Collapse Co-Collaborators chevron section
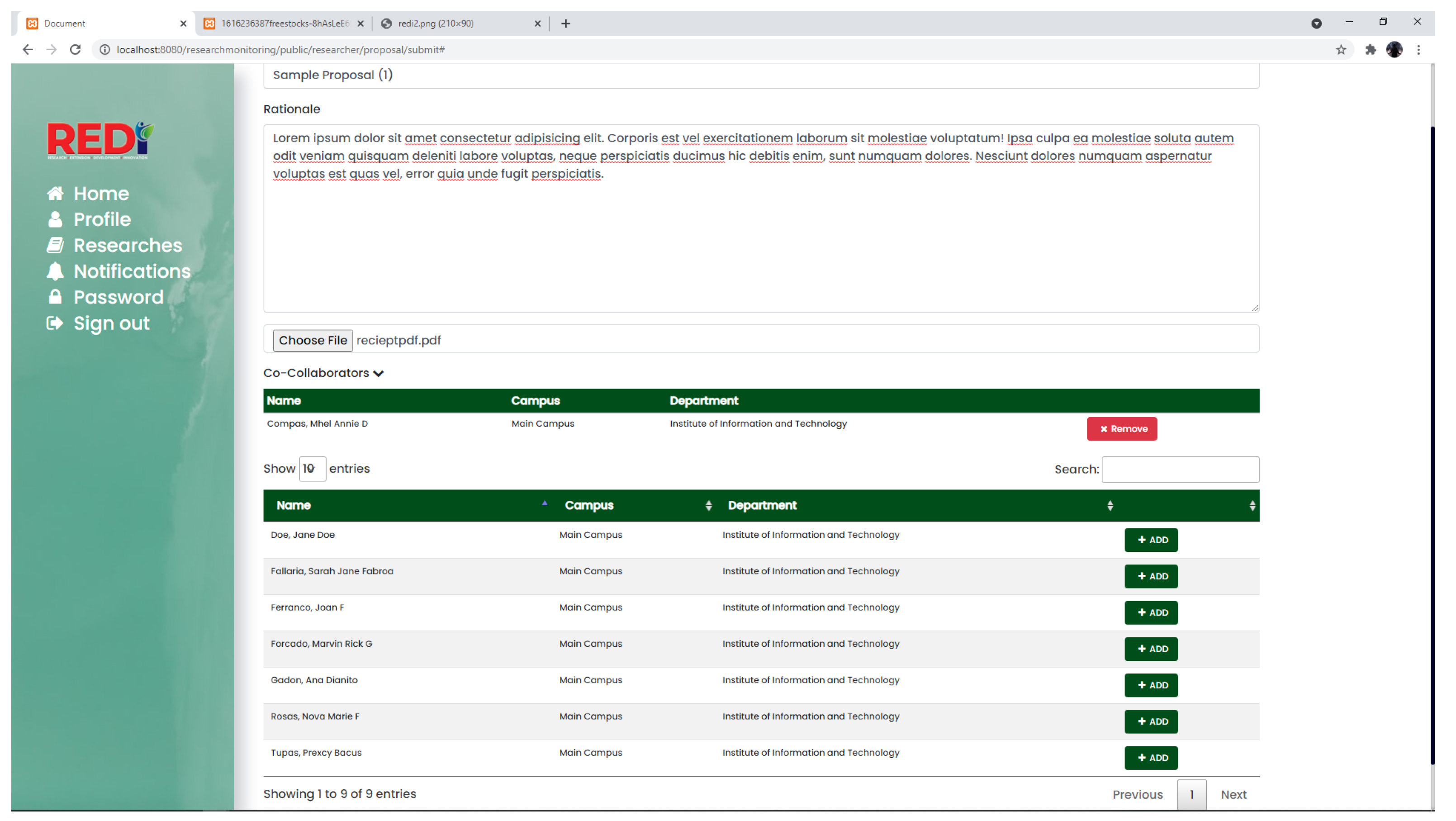This screenshot has width=1456, height=821. (379, 373)
